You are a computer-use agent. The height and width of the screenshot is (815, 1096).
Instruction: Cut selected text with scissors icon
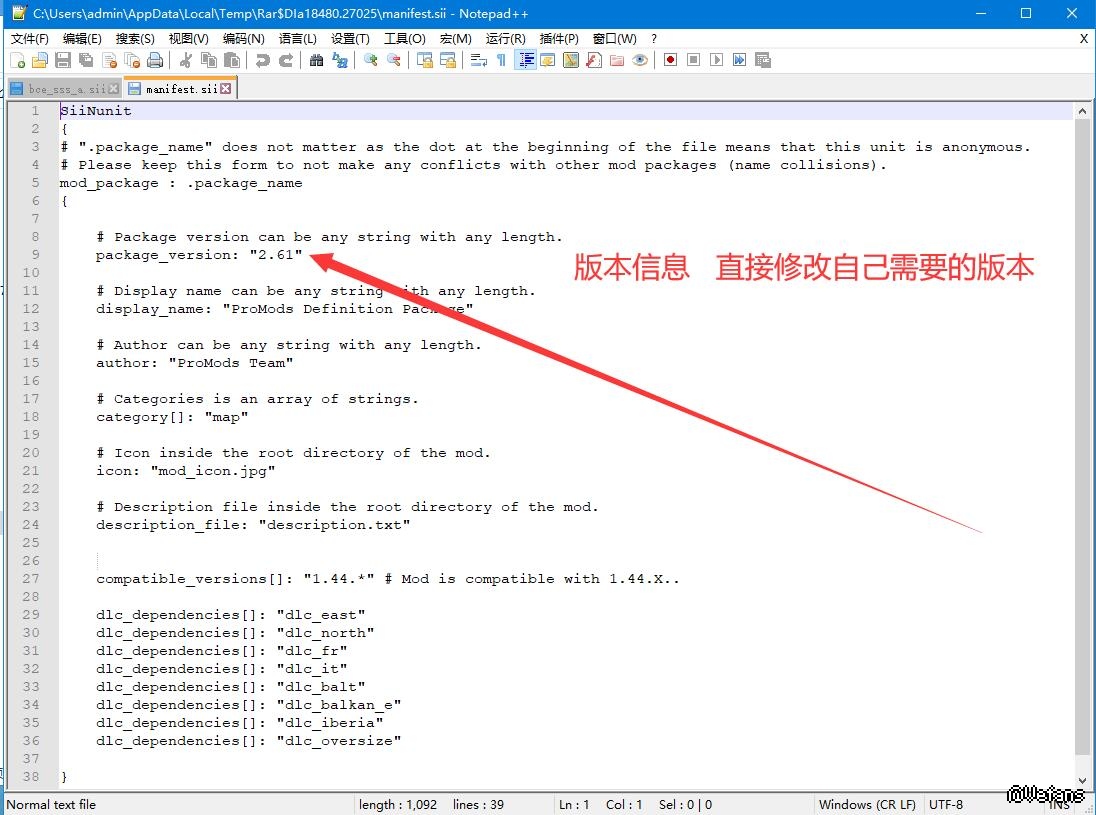click(186, 60)
